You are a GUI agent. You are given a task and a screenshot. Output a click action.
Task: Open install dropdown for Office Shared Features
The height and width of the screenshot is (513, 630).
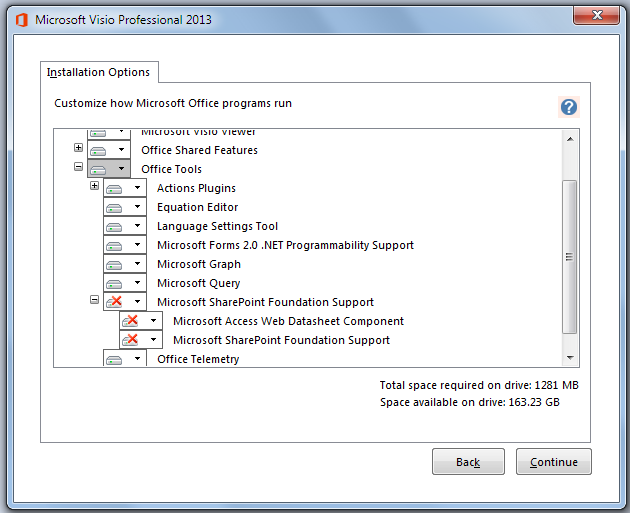click(x=121, y=150)
